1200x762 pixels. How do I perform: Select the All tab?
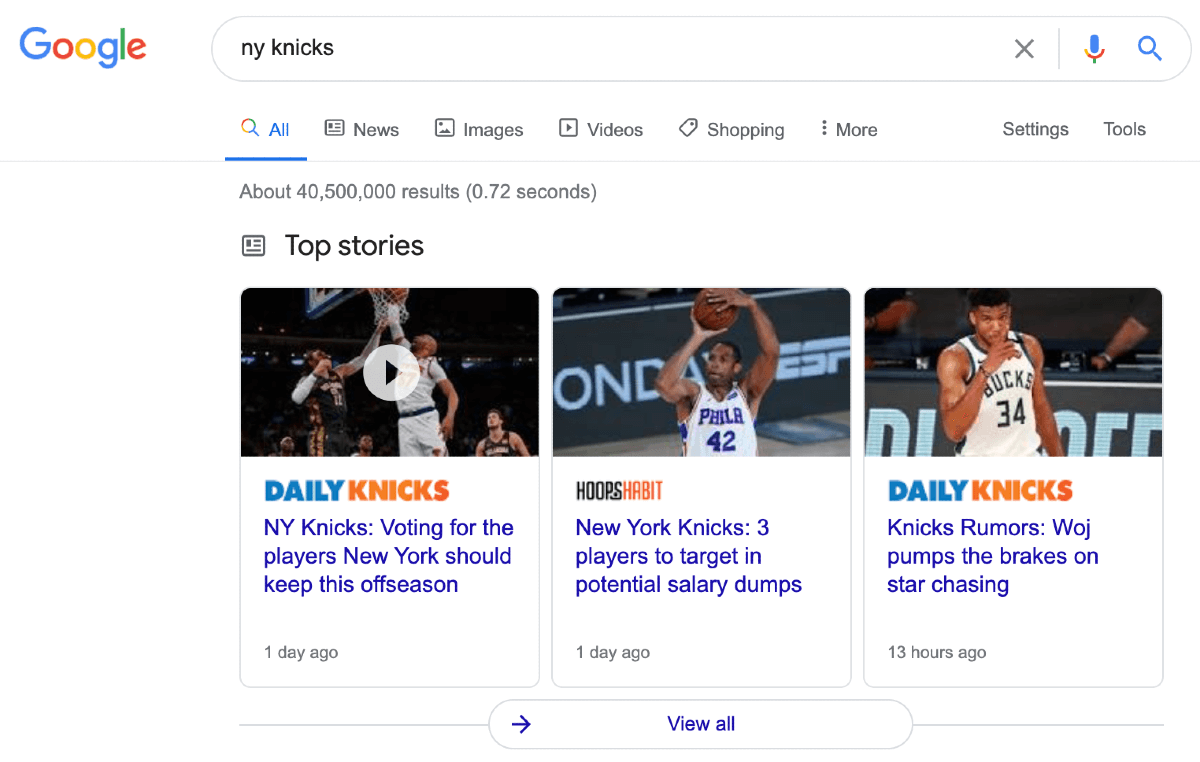(266, 129)
